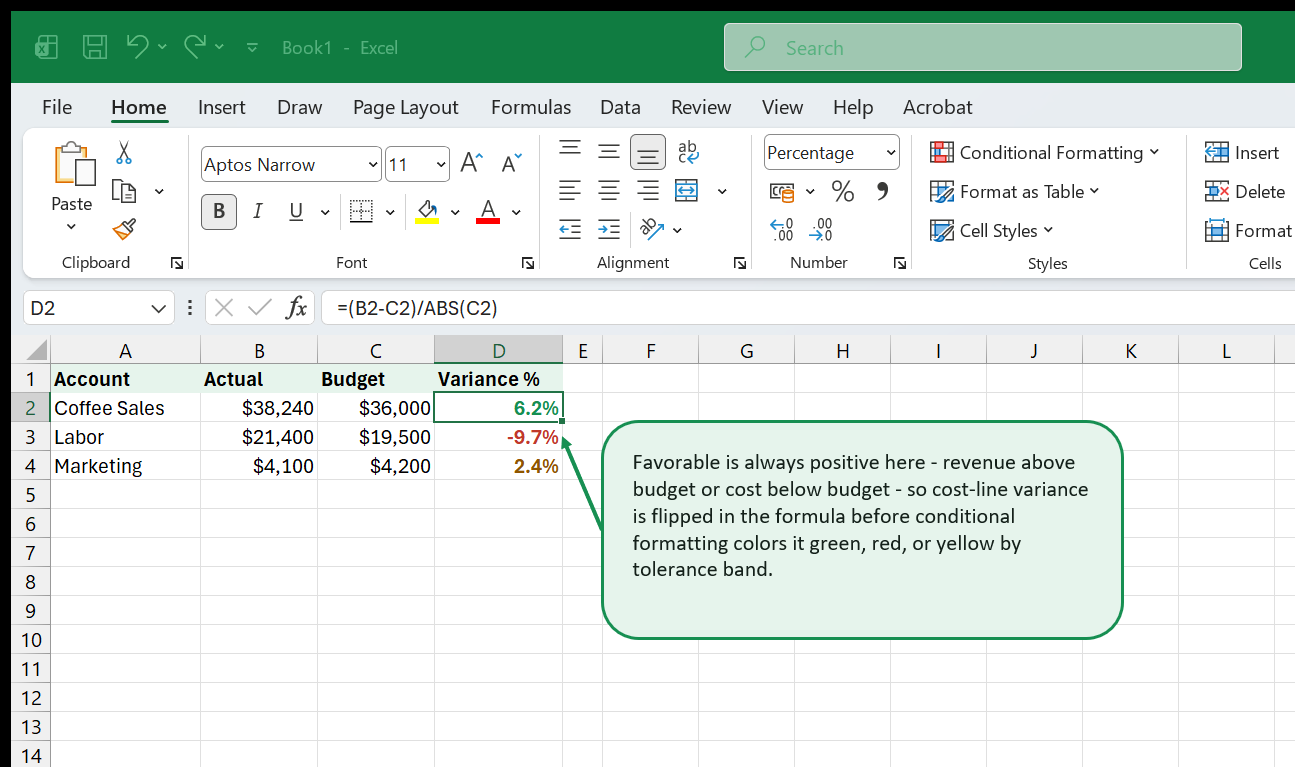Switch to the Insert tab
The height and width of the screenshot is (767, 1295).
pos(222,107)
